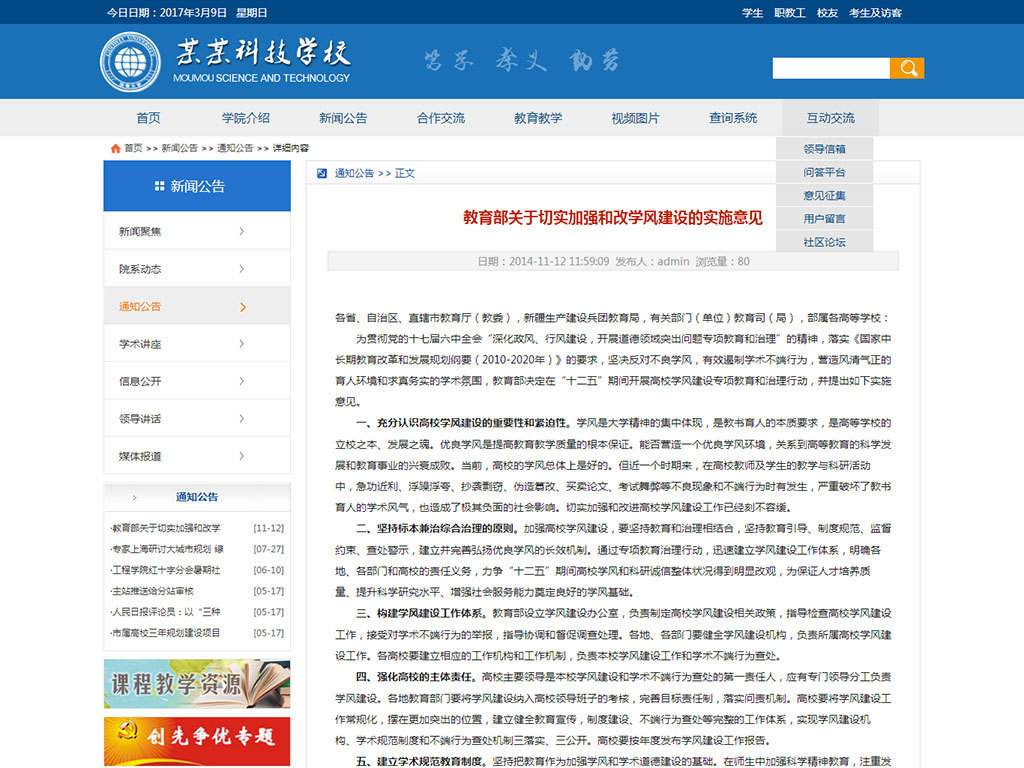Click 新闻公告 in the breadcrumb trail
This screenshot has height=768, width=1024.
[x=180, y=148]
